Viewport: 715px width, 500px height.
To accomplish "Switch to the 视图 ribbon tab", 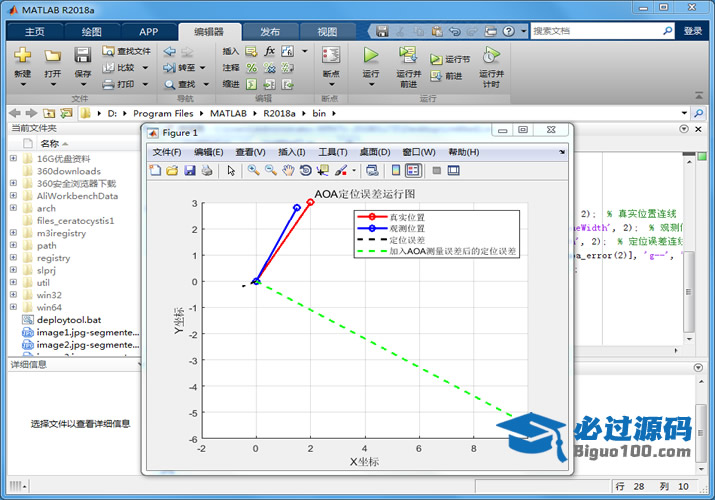I will coord(327,31).
